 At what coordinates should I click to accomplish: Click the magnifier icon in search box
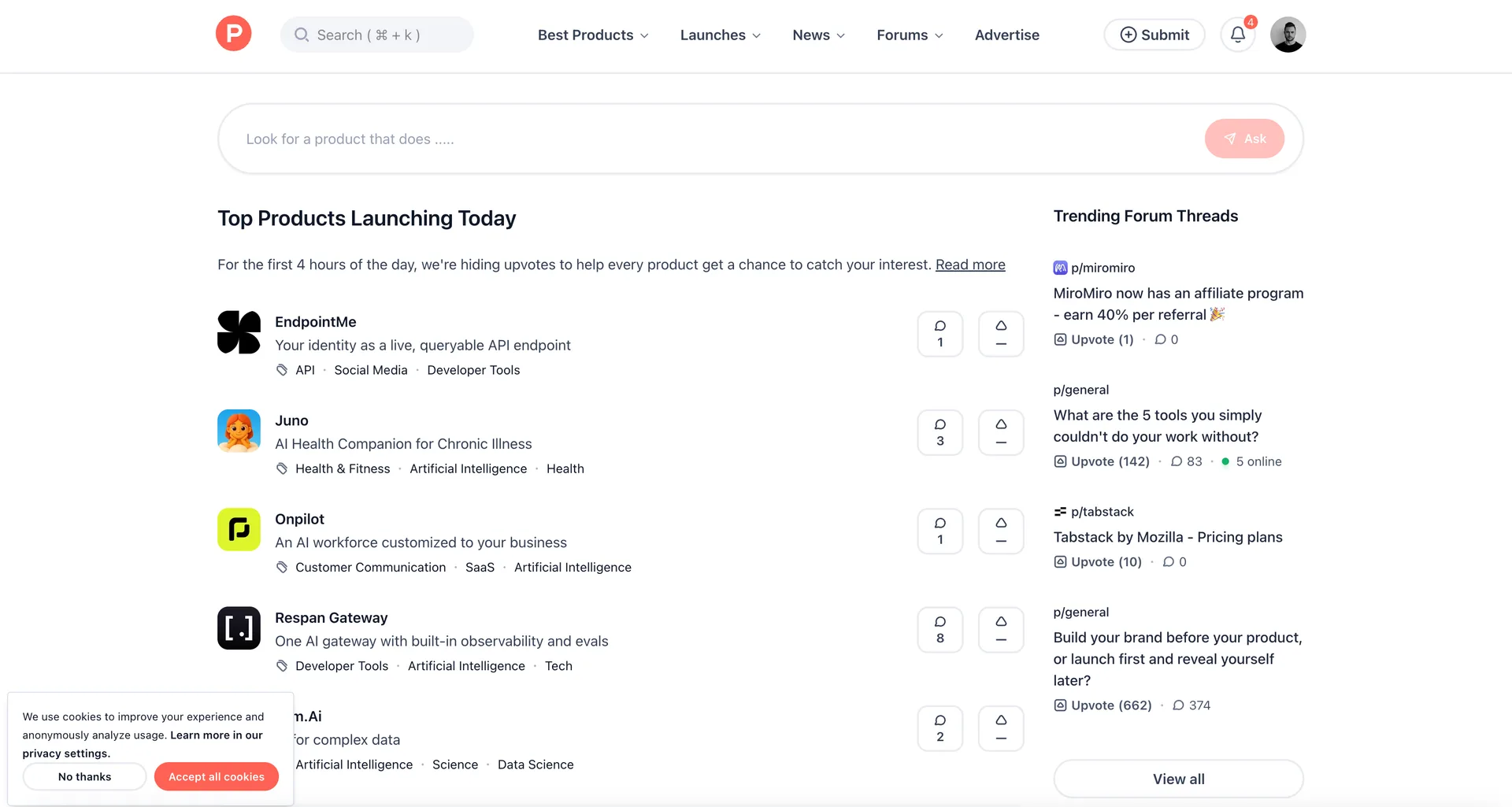pyautogui.click(x=302, y=35)
